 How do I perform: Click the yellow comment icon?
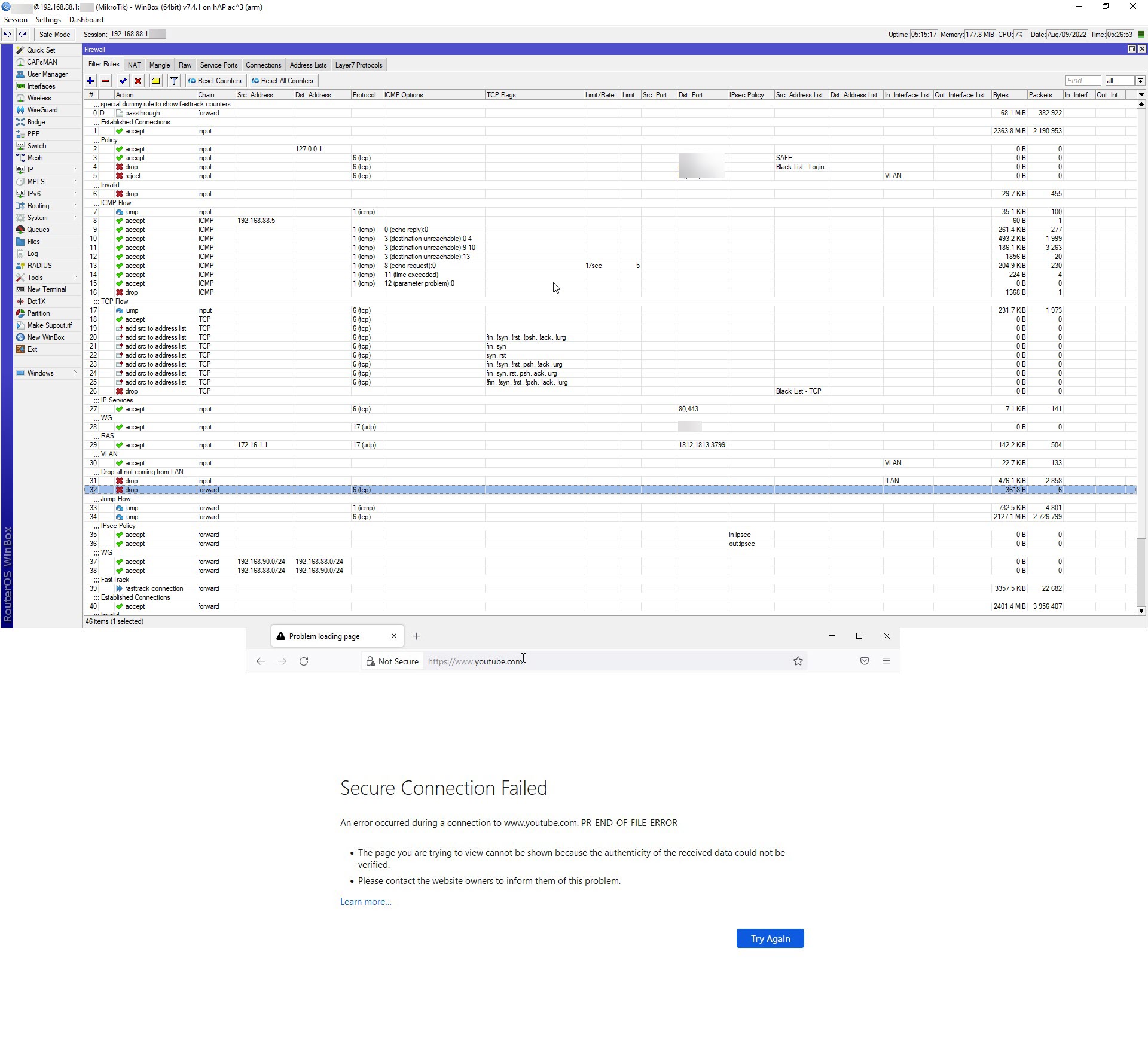[156, 81]
